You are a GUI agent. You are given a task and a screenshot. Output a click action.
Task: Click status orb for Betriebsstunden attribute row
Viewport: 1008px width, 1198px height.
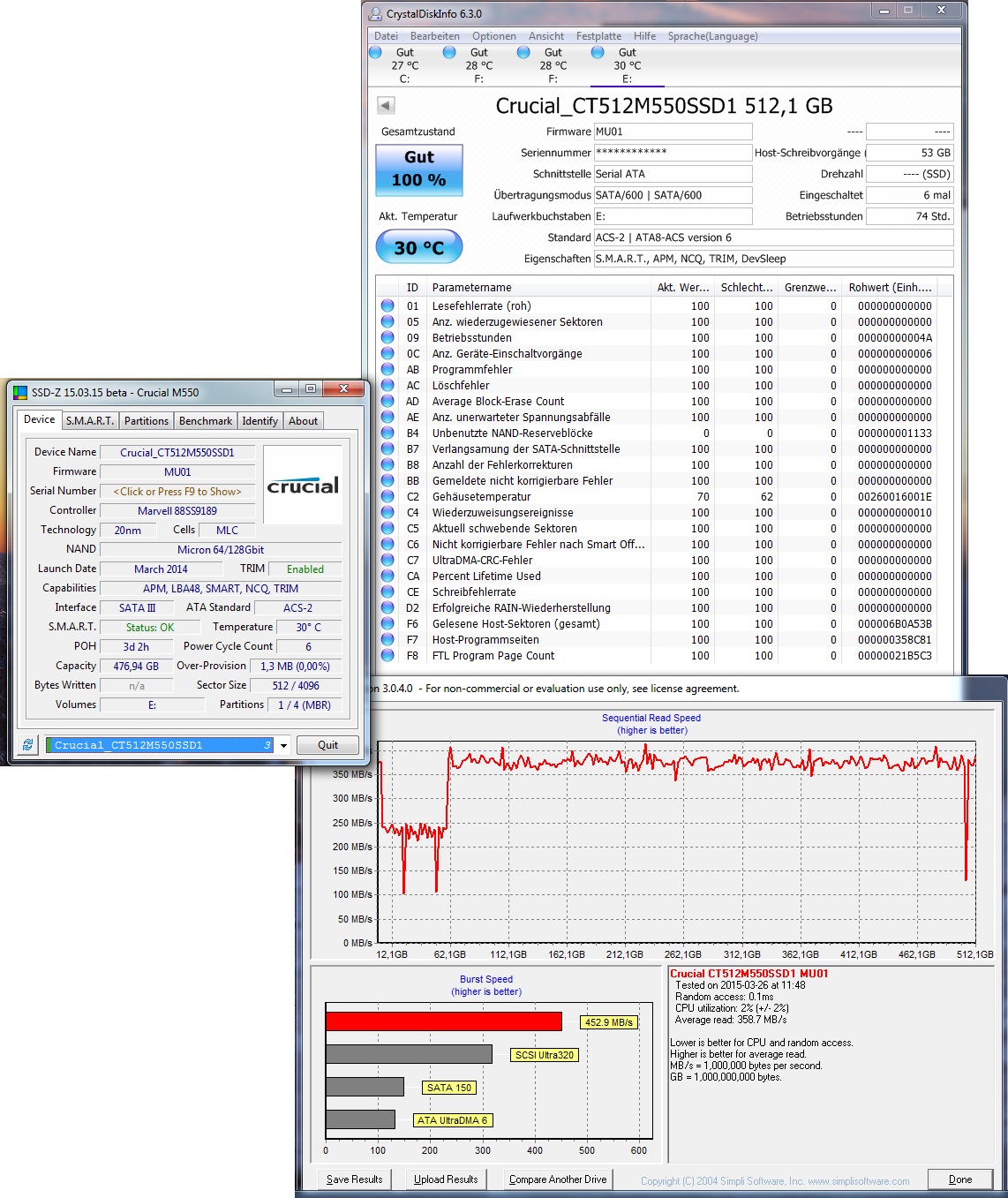tap(387, 338)
